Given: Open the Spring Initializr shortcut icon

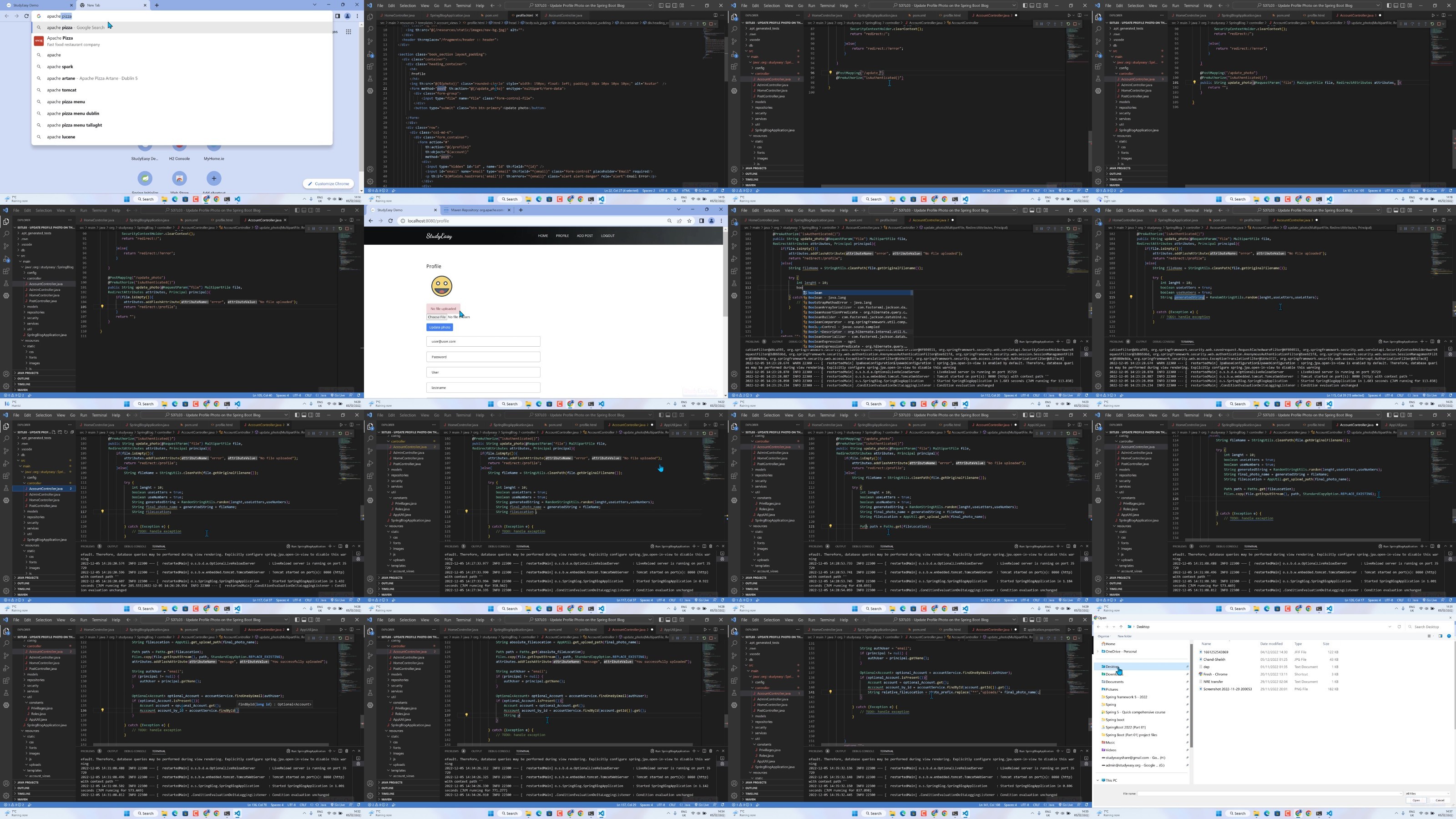Looking at the screenshot, I should tap(145, 179).
